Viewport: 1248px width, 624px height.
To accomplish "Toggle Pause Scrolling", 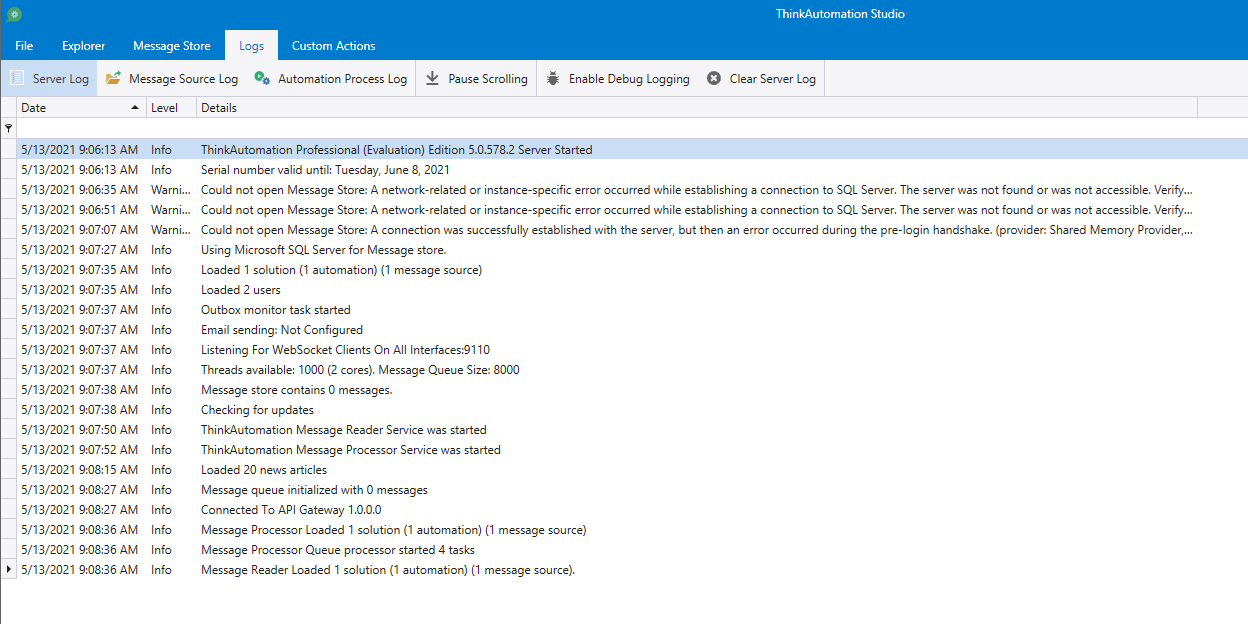I will pos(476,79).
